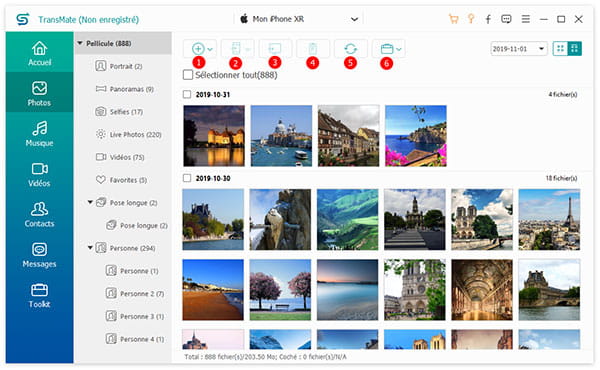Open the Contacts section
The image size is (600, 370).
point(39,214)
